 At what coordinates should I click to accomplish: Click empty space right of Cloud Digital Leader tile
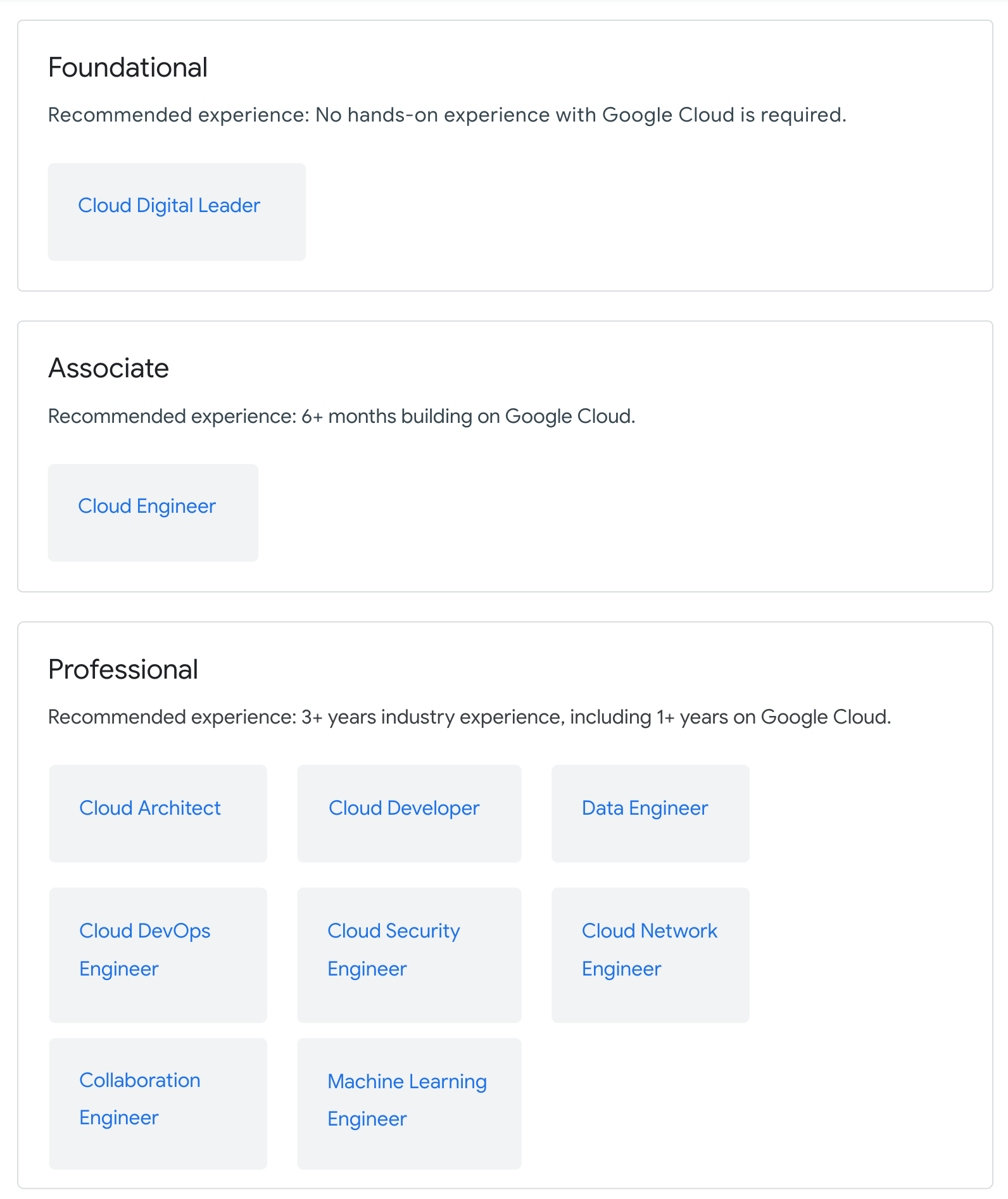633,212
